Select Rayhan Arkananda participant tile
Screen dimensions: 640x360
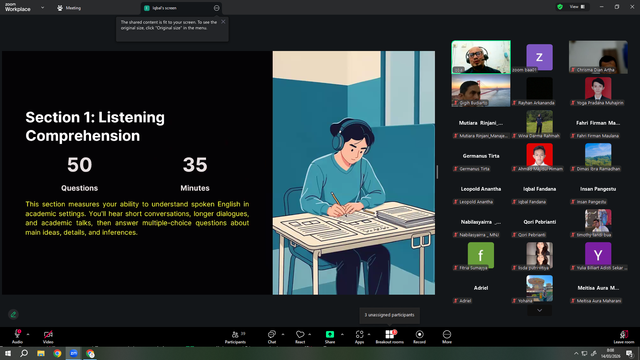[539, 90]
